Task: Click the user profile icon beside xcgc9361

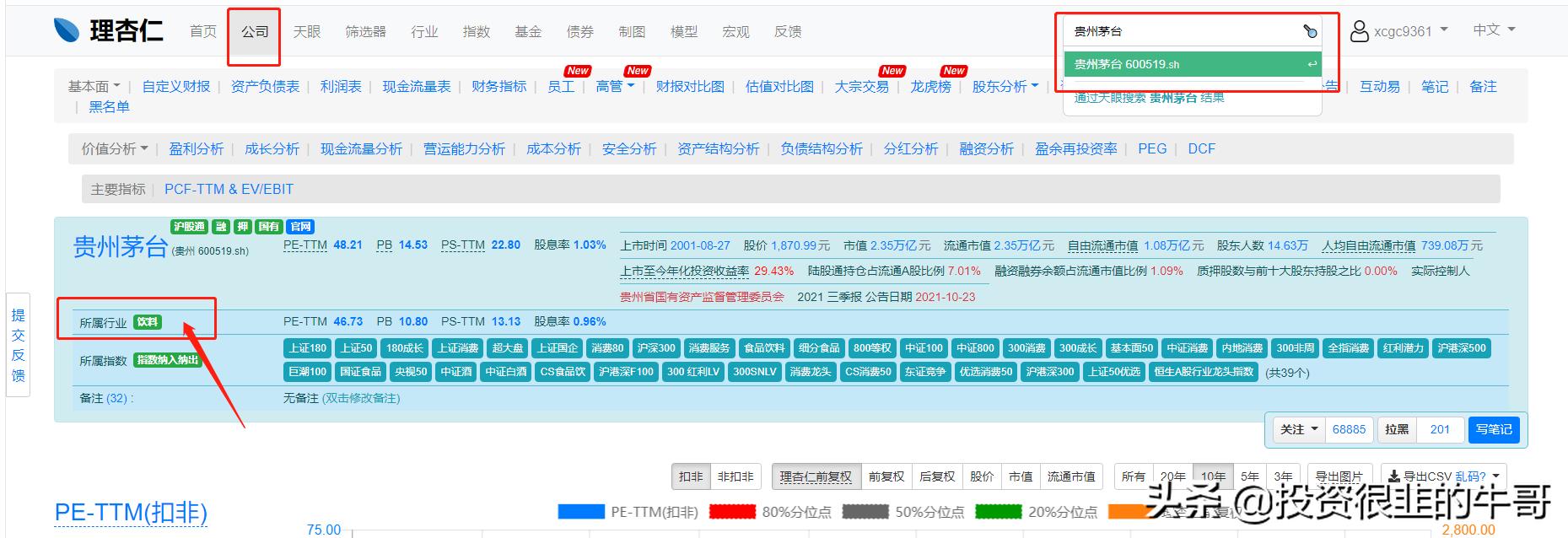Action: click(1359, 31)
